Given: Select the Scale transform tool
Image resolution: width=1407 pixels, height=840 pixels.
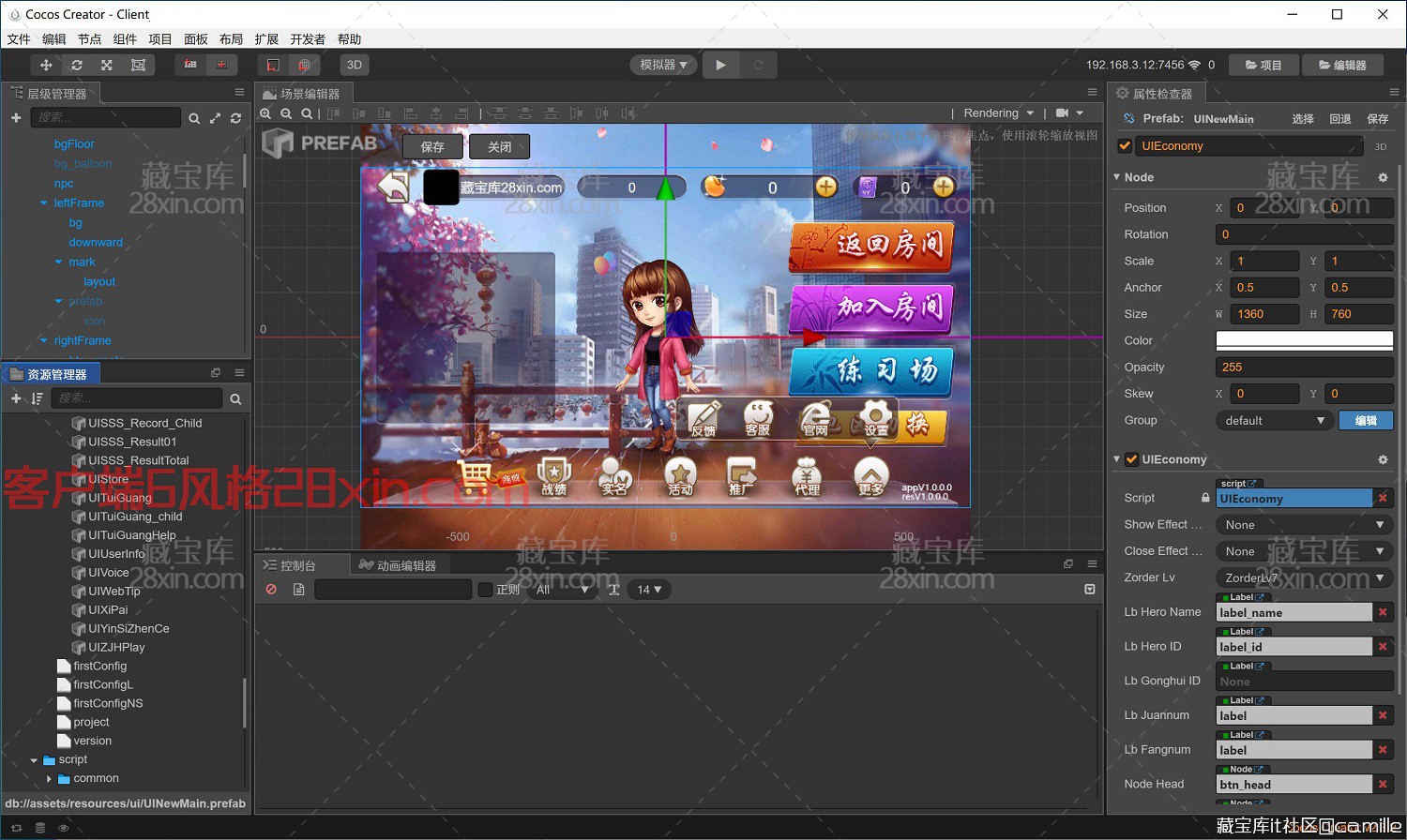Looking at the screenshot, I should pos(107,65).
